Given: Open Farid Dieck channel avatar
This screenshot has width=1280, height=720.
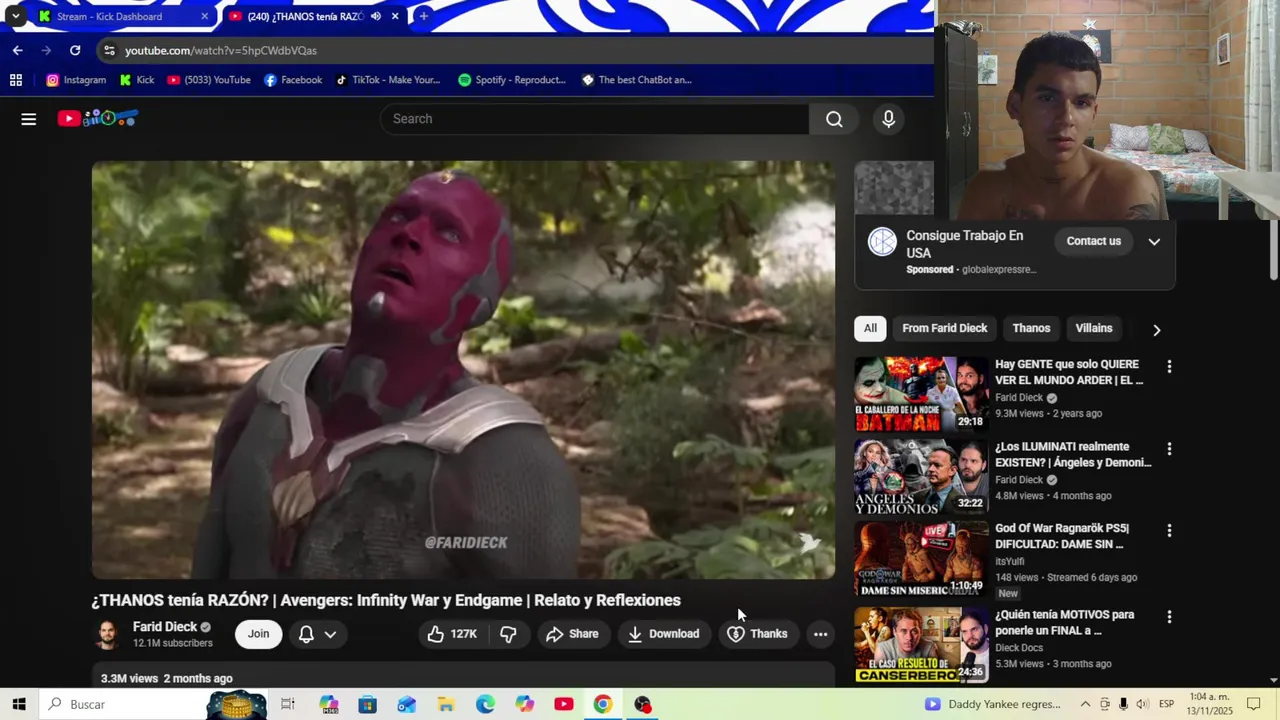Looking at the screenshot, I should [107, 634].
